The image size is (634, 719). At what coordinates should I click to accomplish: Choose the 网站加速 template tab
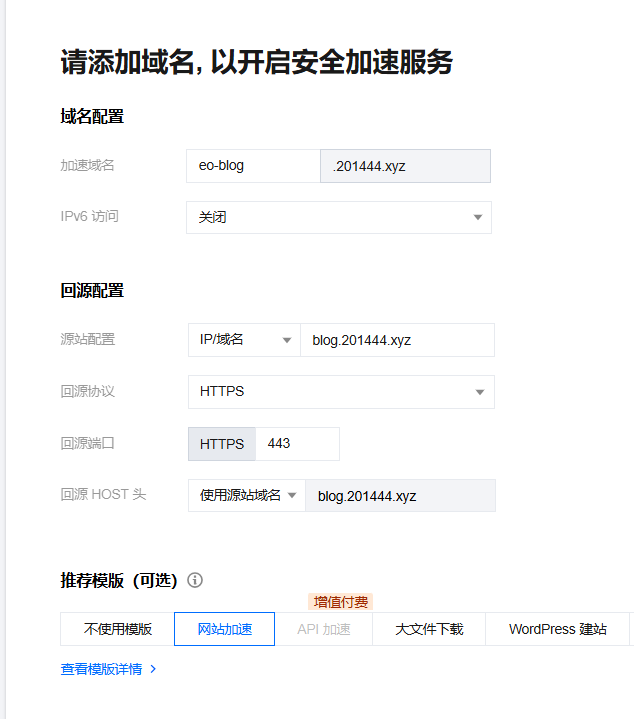tap(224, 629)
